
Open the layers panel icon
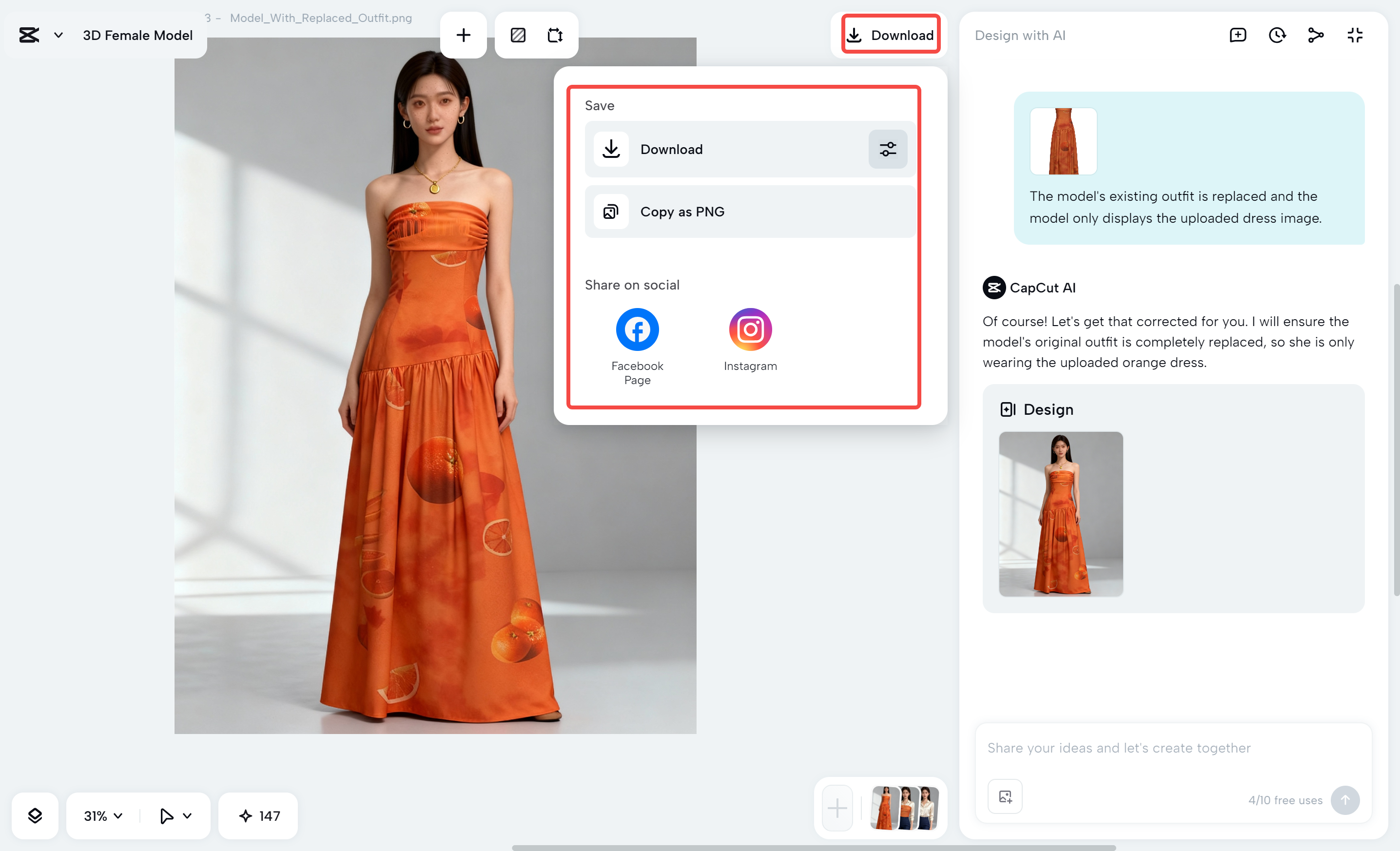(x=35, y=816)
